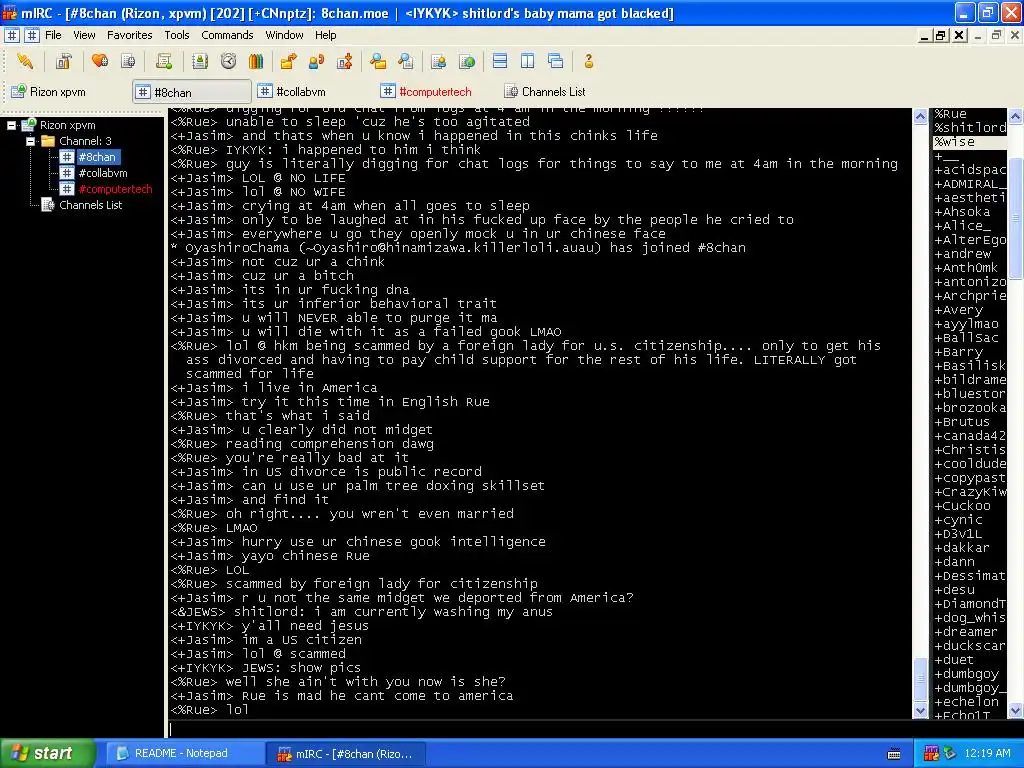Click mIRC taskbar button

pyautogui.click(x=345, y=754)
